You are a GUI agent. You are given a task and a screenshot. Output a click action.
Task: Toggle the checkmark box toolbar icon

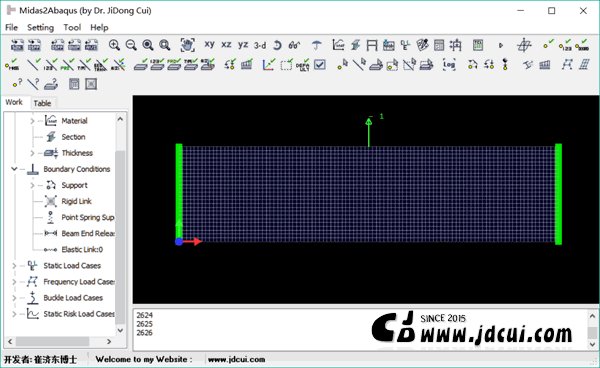click(320, 65)
